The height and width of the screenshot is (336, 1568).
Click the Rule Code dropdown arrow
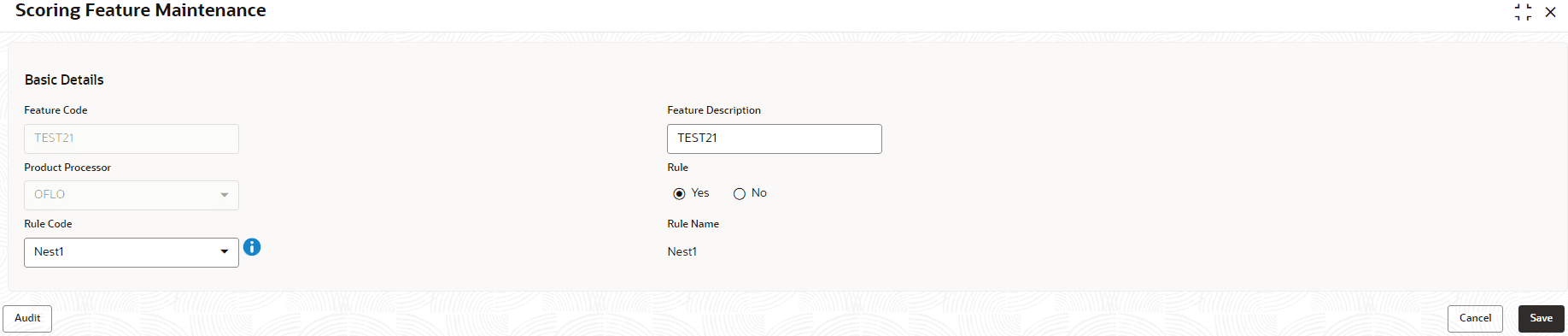tap(224, 252)
